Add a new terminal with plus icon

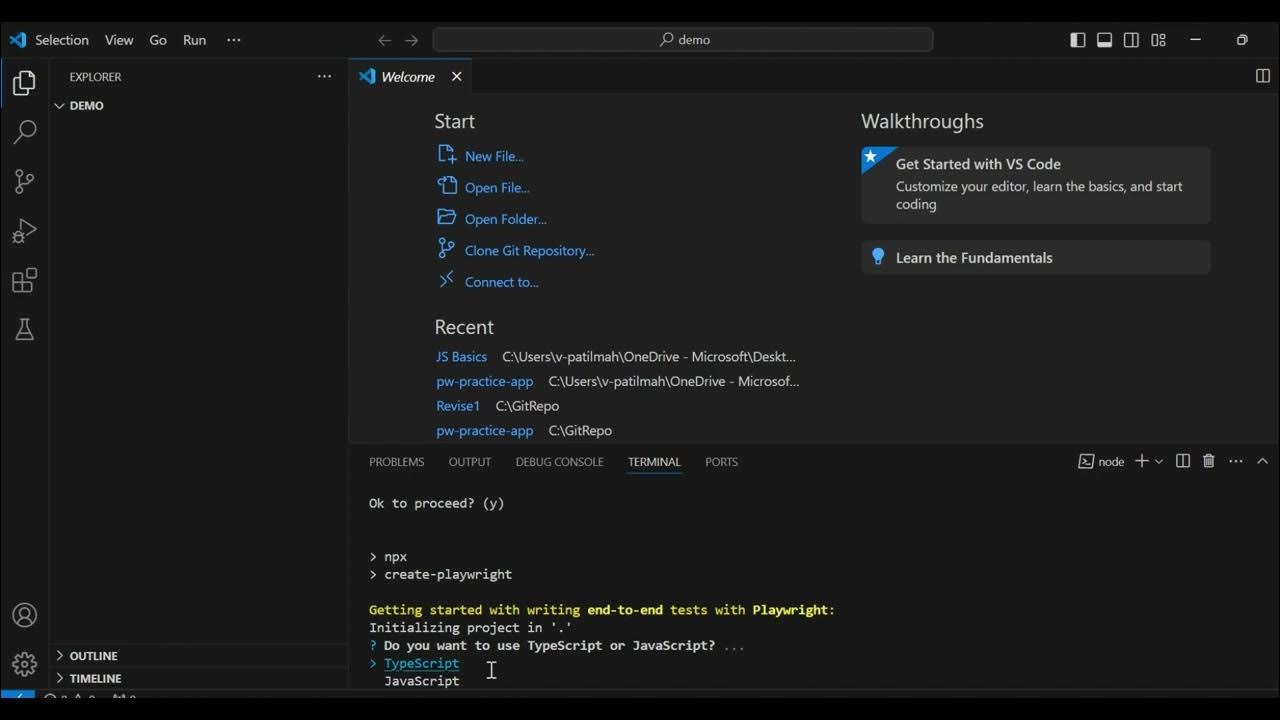pyautogui.click(x=1141, y=461)
